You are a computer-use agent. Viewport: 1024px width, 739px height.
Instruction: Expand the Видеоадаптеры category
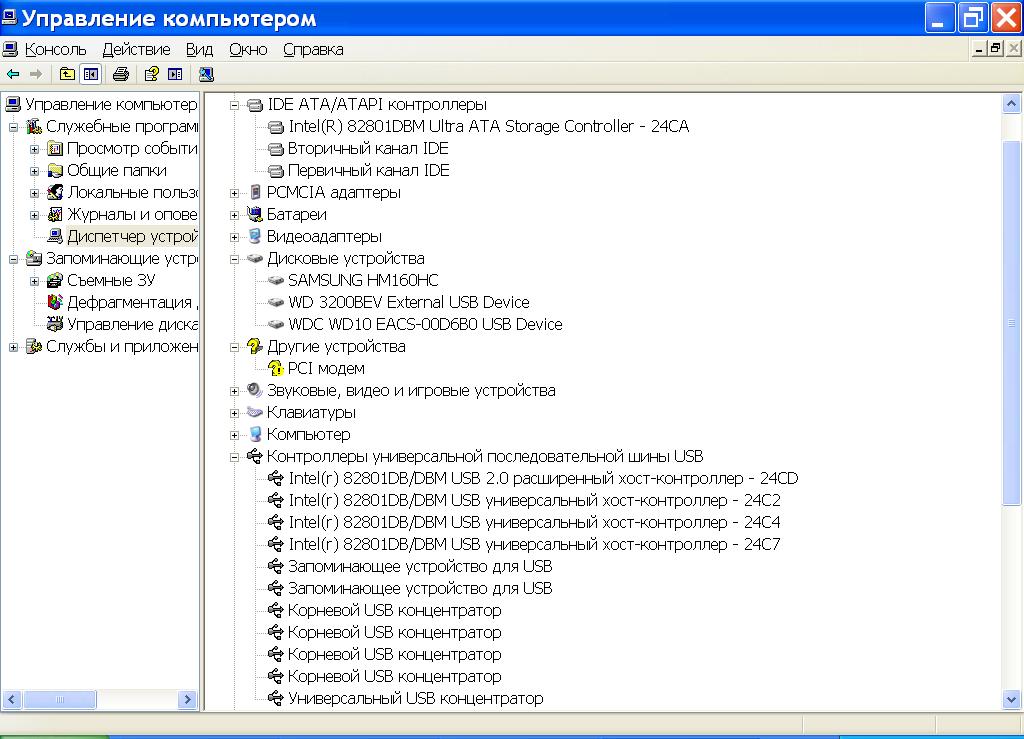235,237
